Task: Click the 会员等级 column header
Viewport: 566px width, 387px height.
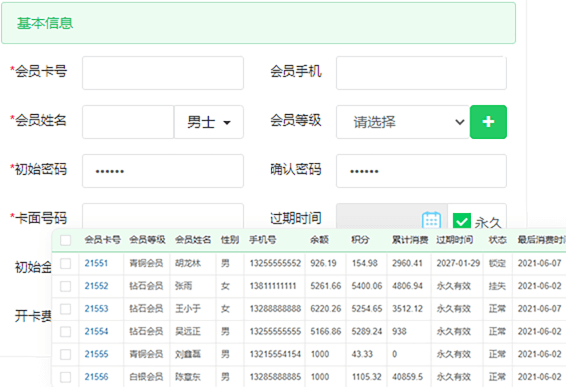Action: tap(147, 240)
